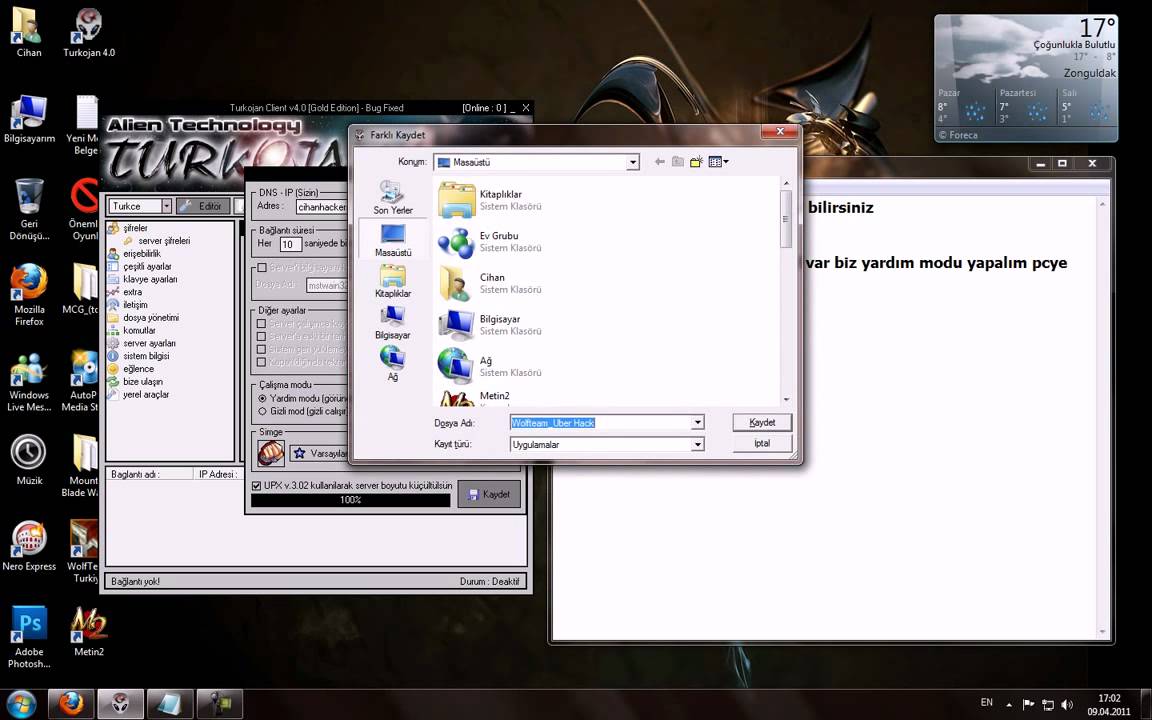The image size is (1152, 720).
Task: Click scroll down arrow in file list
Action: [x=786, y=400]
